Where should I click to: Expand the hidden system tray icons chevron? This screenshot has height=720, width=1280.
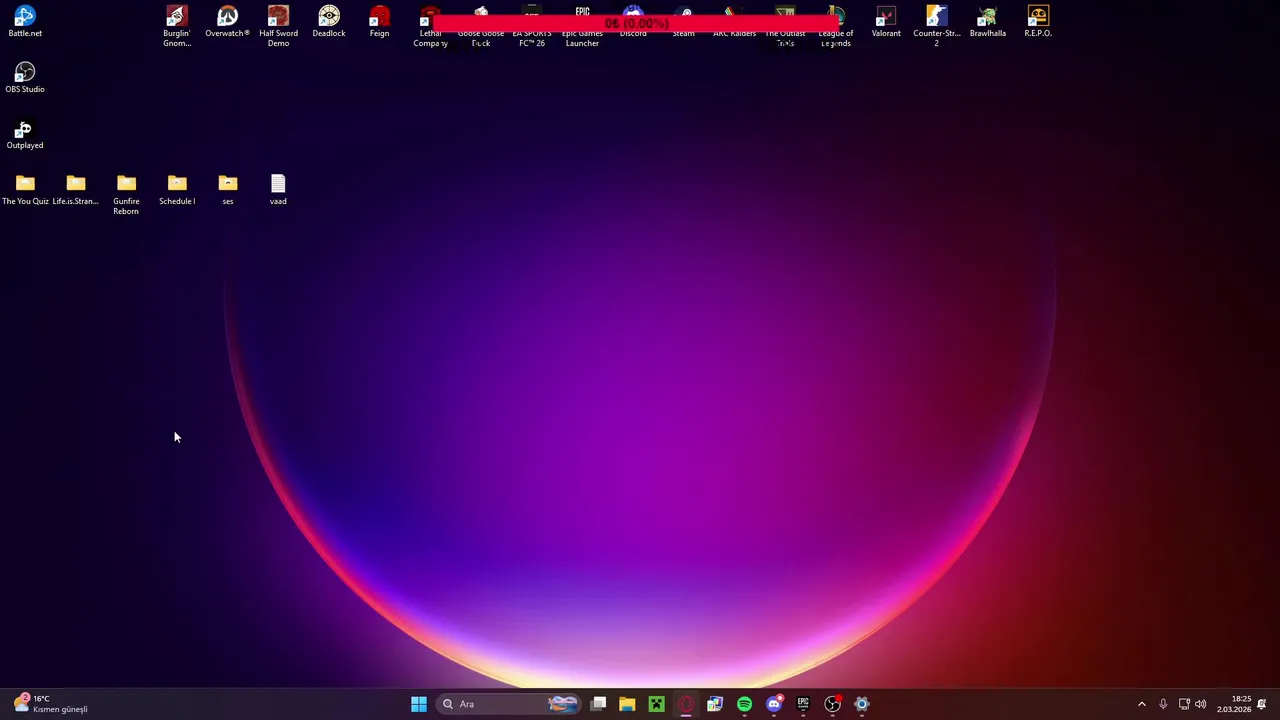(x=1142, y=704)
